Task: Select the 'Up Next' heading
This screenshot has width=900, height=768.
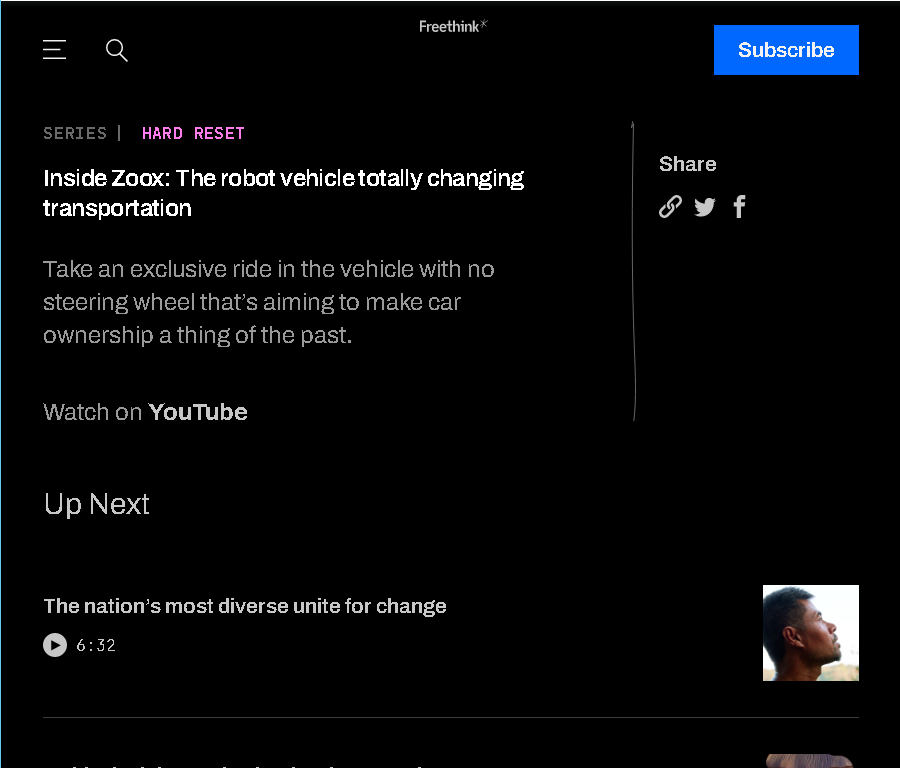Action: tap(96, 504)
